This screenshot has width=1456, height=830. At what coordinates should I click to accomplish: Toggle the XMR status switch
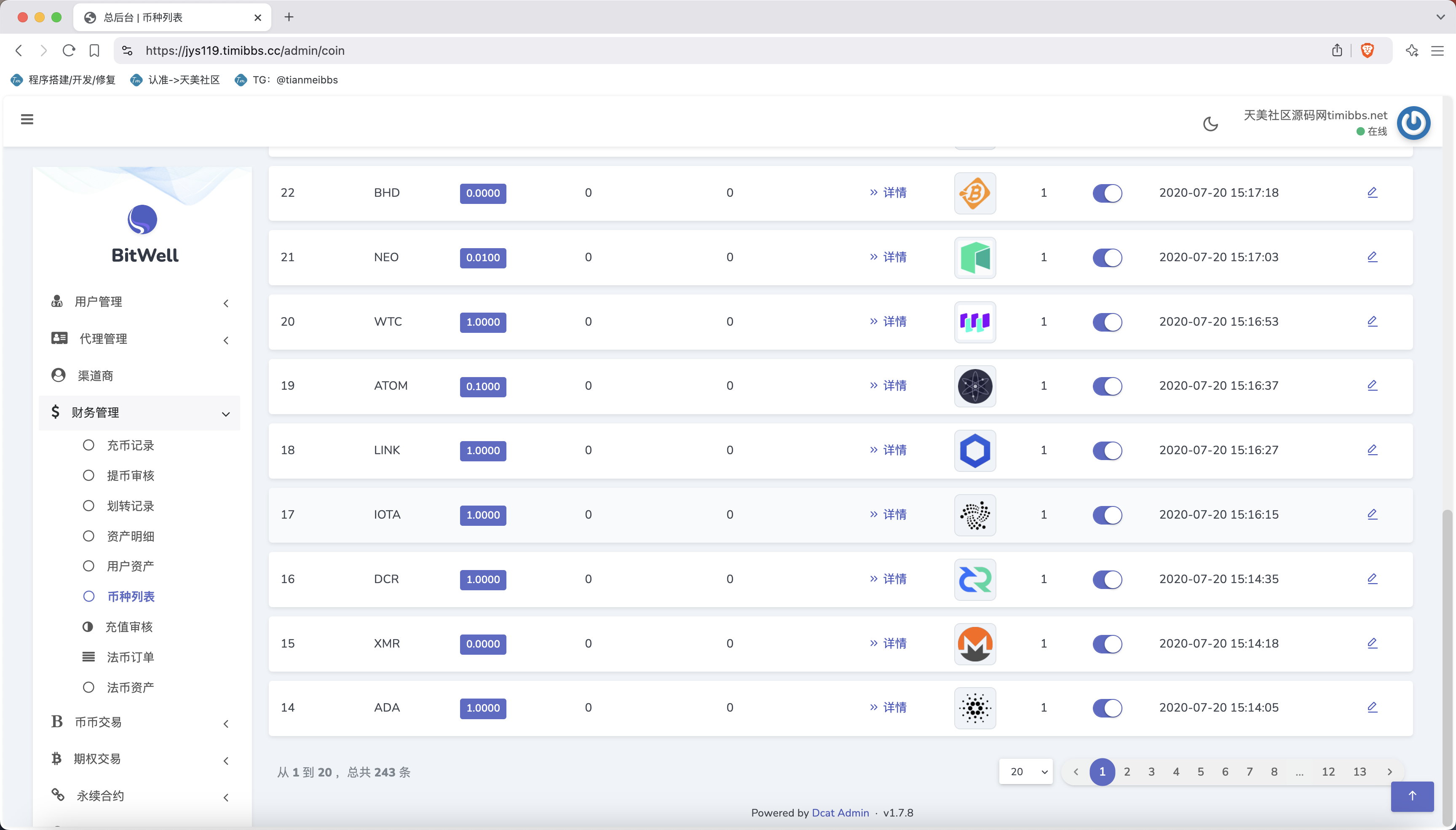coord(1107,644)
